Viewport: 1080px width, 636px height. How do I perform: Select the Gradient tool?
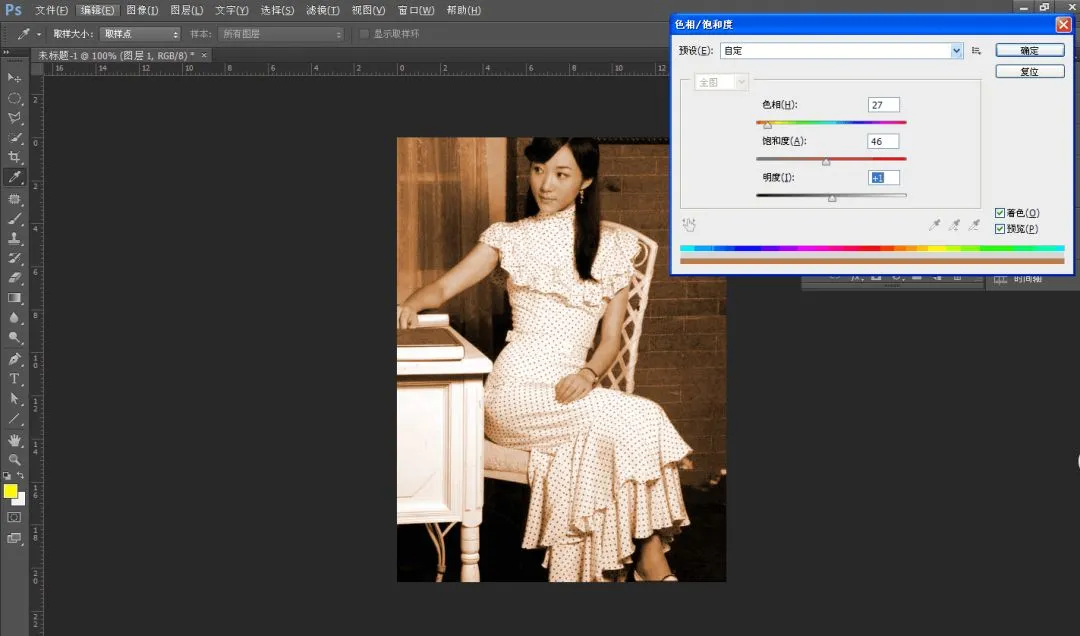[14, 298]
